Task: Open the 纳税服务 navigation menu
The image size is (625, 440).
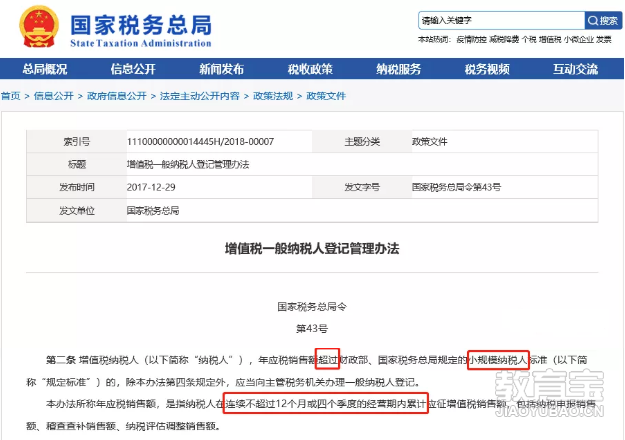Action: [399, 69]
